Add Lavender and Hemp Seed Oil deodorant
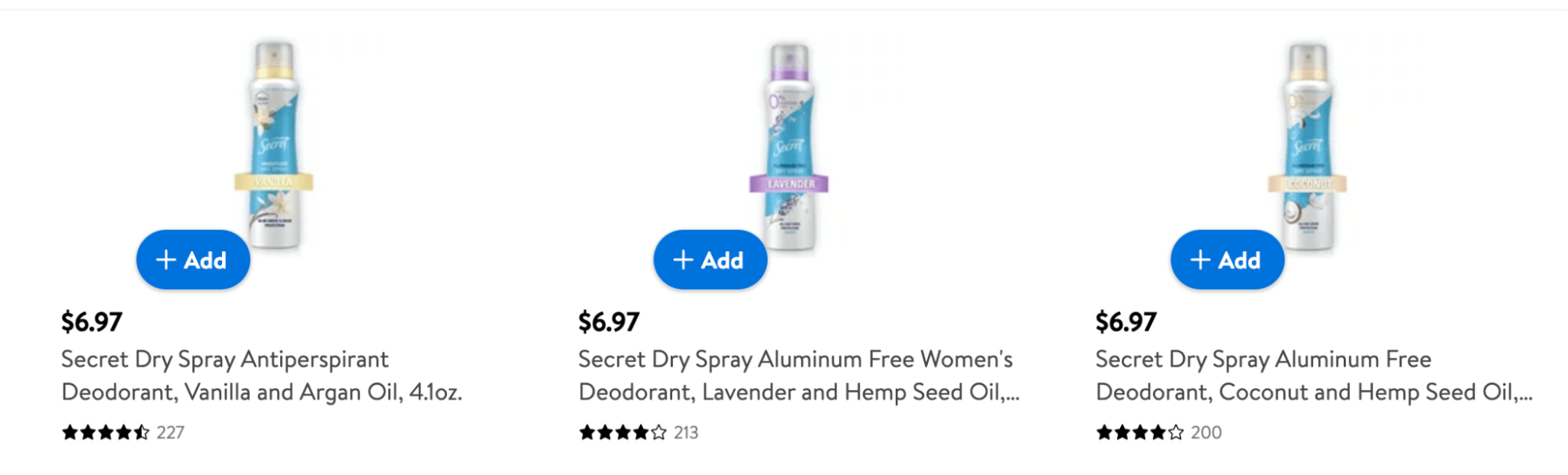1568x475 pixels. [710, 260]
